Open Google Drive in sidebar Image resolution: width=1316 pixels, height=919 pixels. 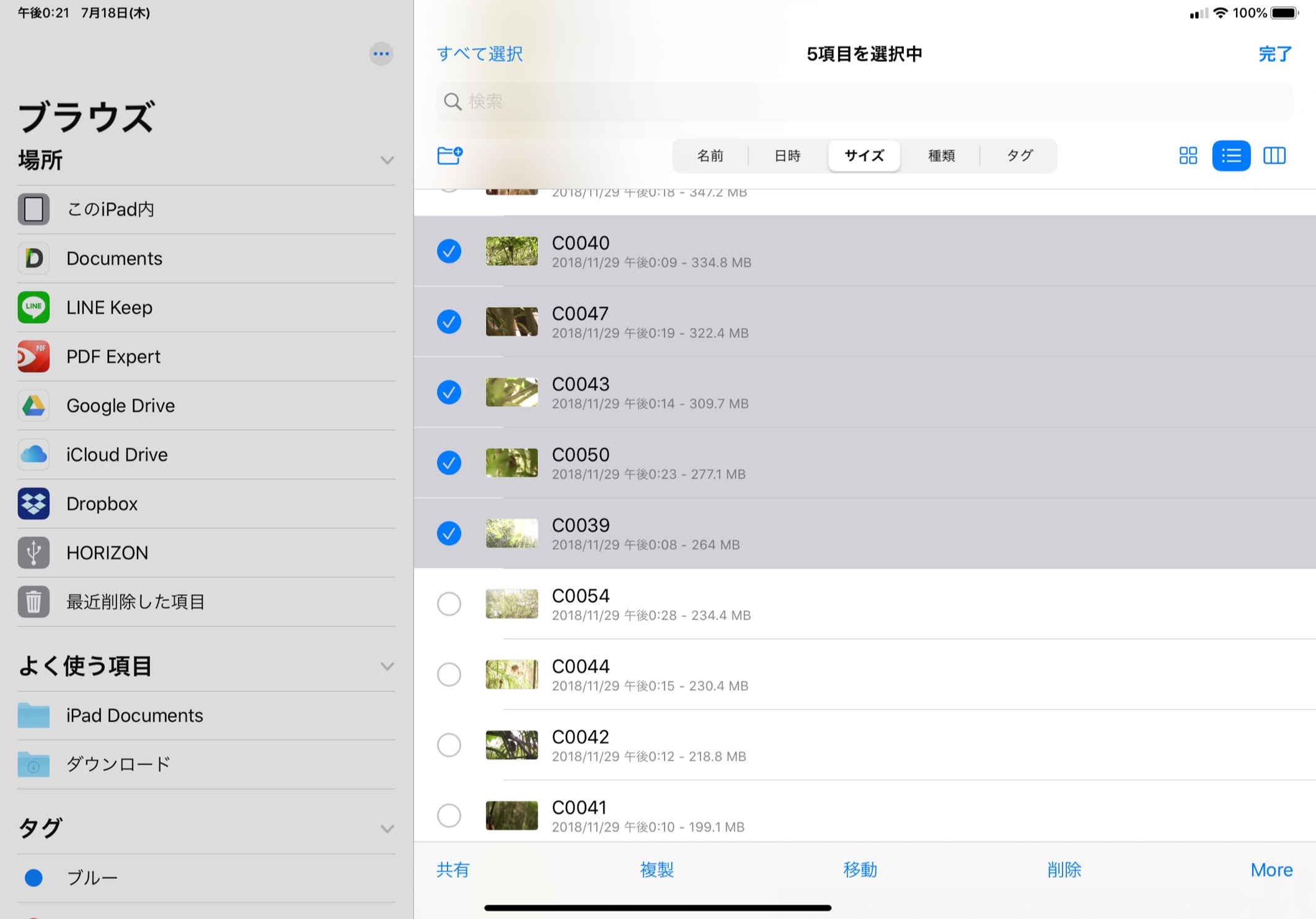(120, 406)
